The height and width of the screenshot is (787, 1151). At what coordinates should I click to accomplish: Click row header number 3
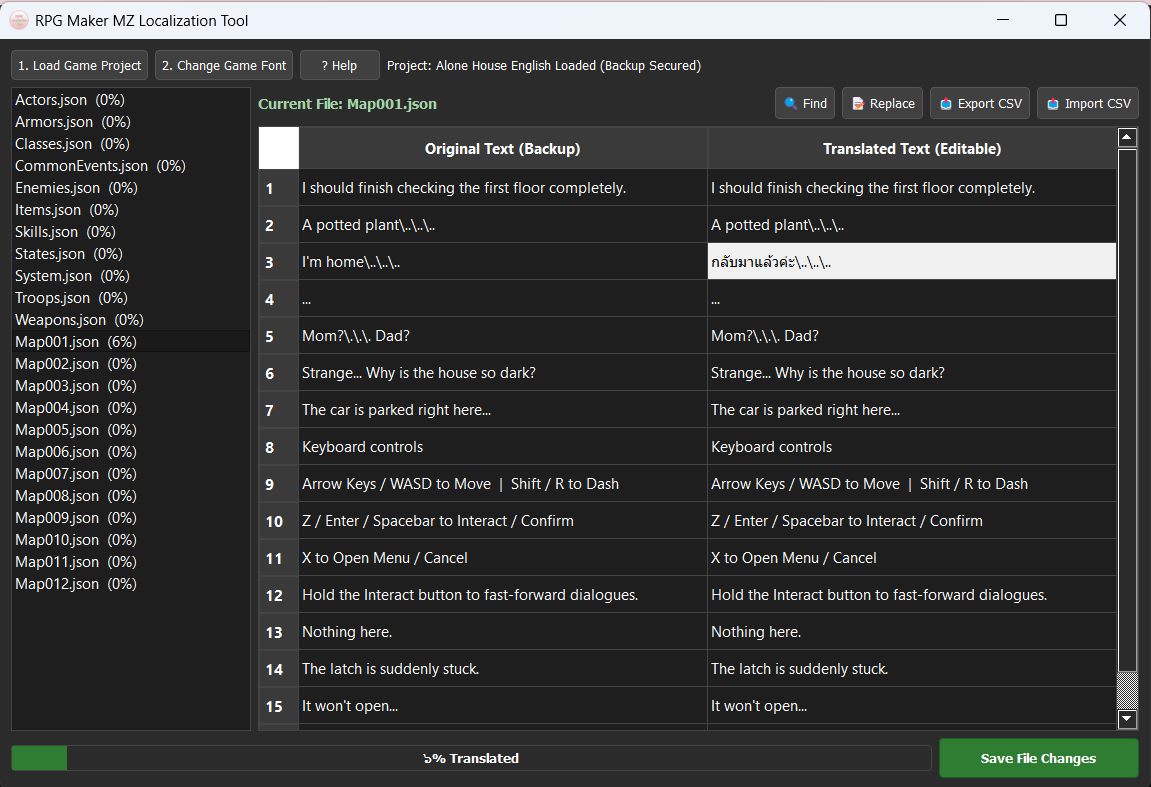(279, 262)
